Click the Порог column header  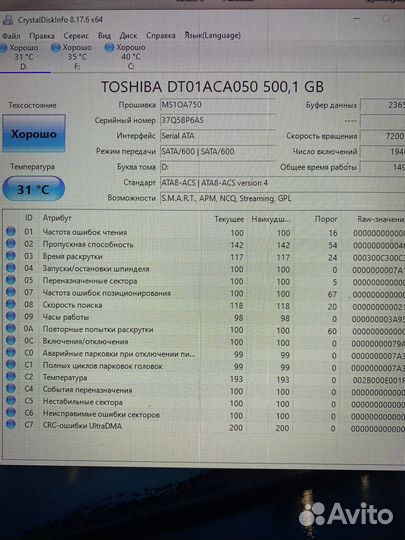(x=326, y=219)
